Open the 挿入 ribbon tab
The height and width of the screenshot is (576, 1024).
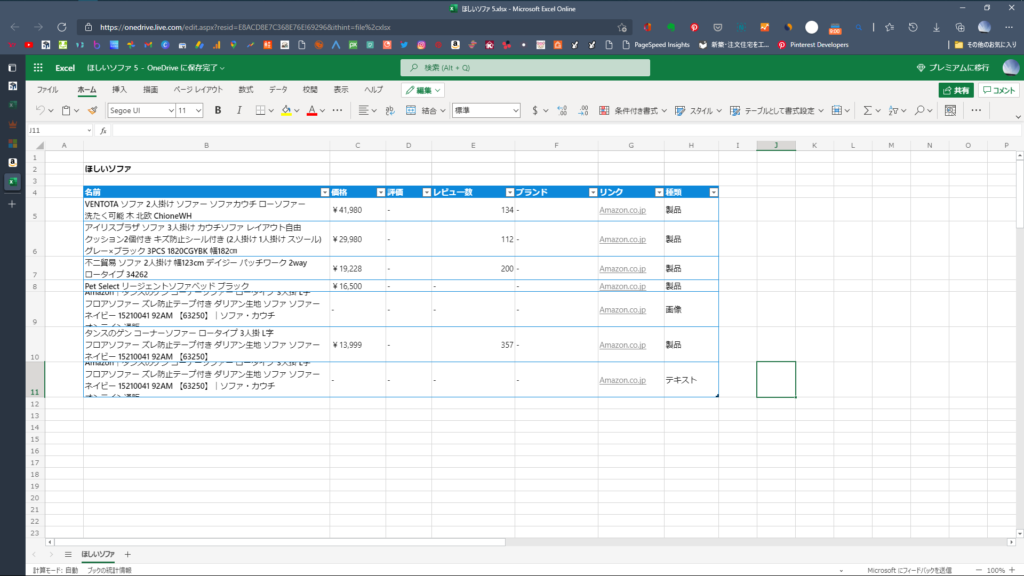pos(119,89)
